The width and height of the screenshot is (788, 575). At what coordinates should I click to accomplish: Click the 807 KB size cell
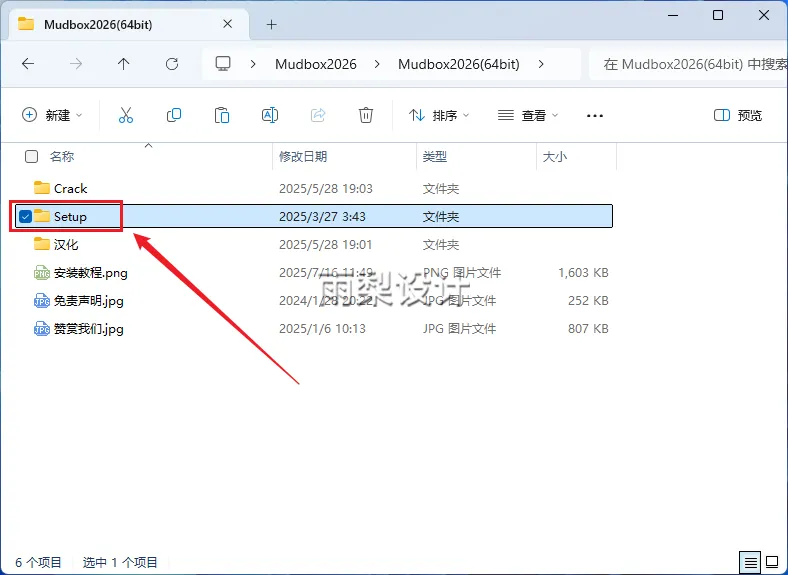[588, 329]
